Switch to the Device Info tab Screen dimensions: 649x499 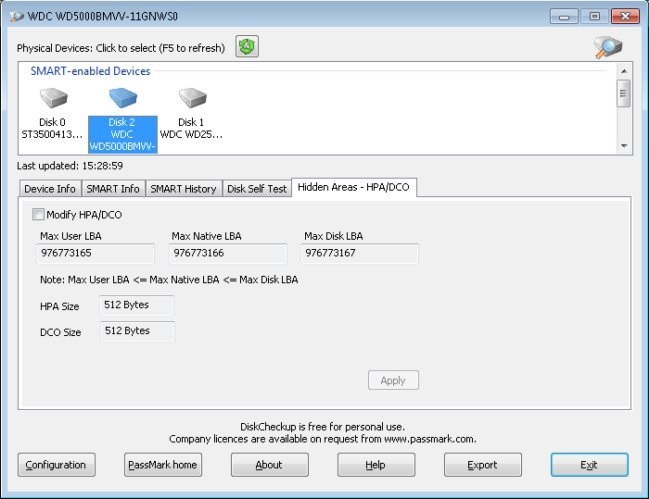click(50, 189)
